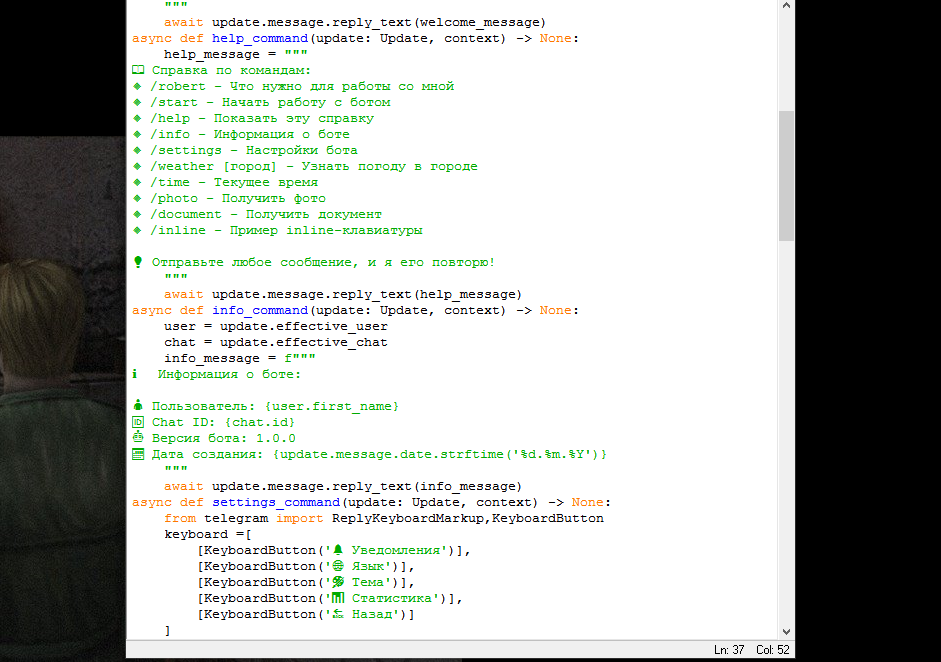Place cursor on the settings_command function name
Viewport: 941px width, 662px height.
point(276,502)
